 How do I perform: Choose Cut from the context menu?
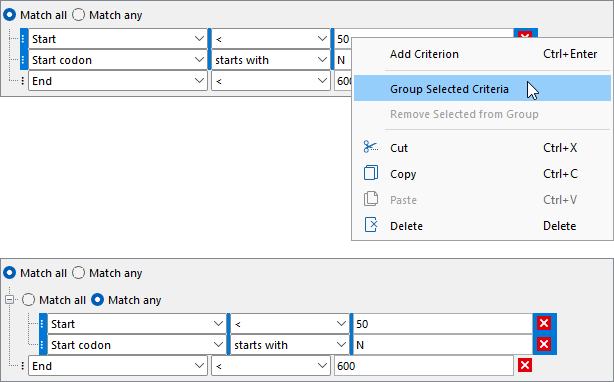click(x=482, y=148)
